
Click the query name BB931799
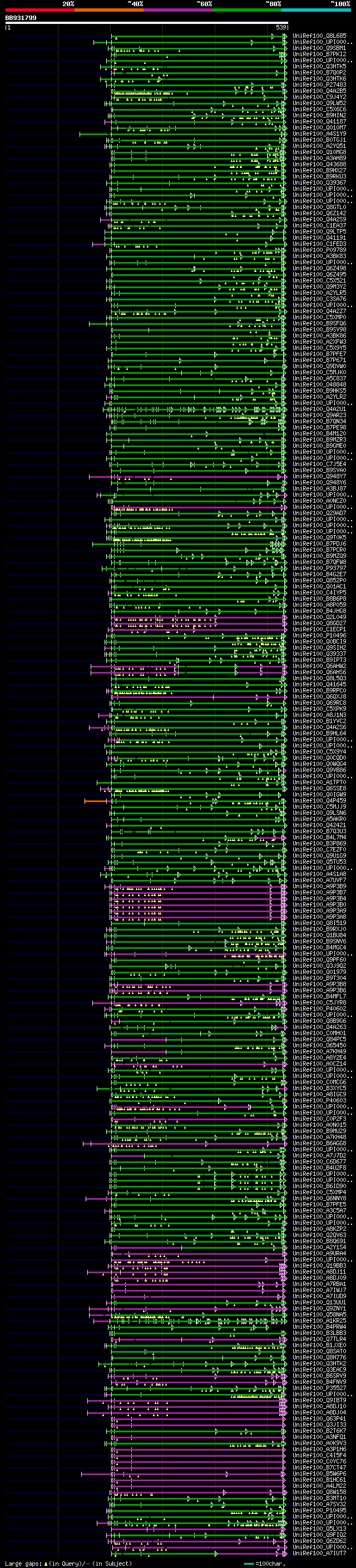pyautogui.click(x=21, y=18)
